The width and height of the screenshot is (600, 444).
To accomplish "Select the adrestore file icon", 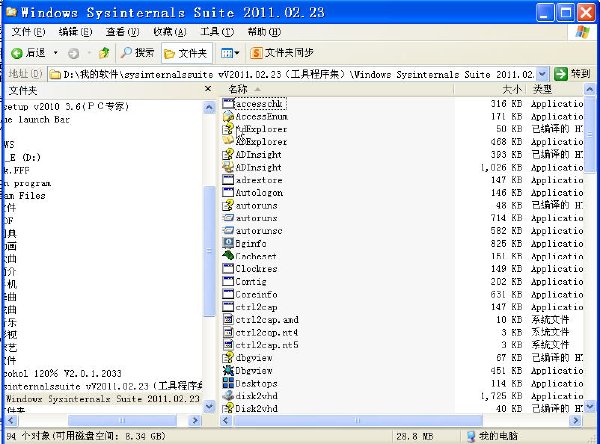I will [228, 180].
